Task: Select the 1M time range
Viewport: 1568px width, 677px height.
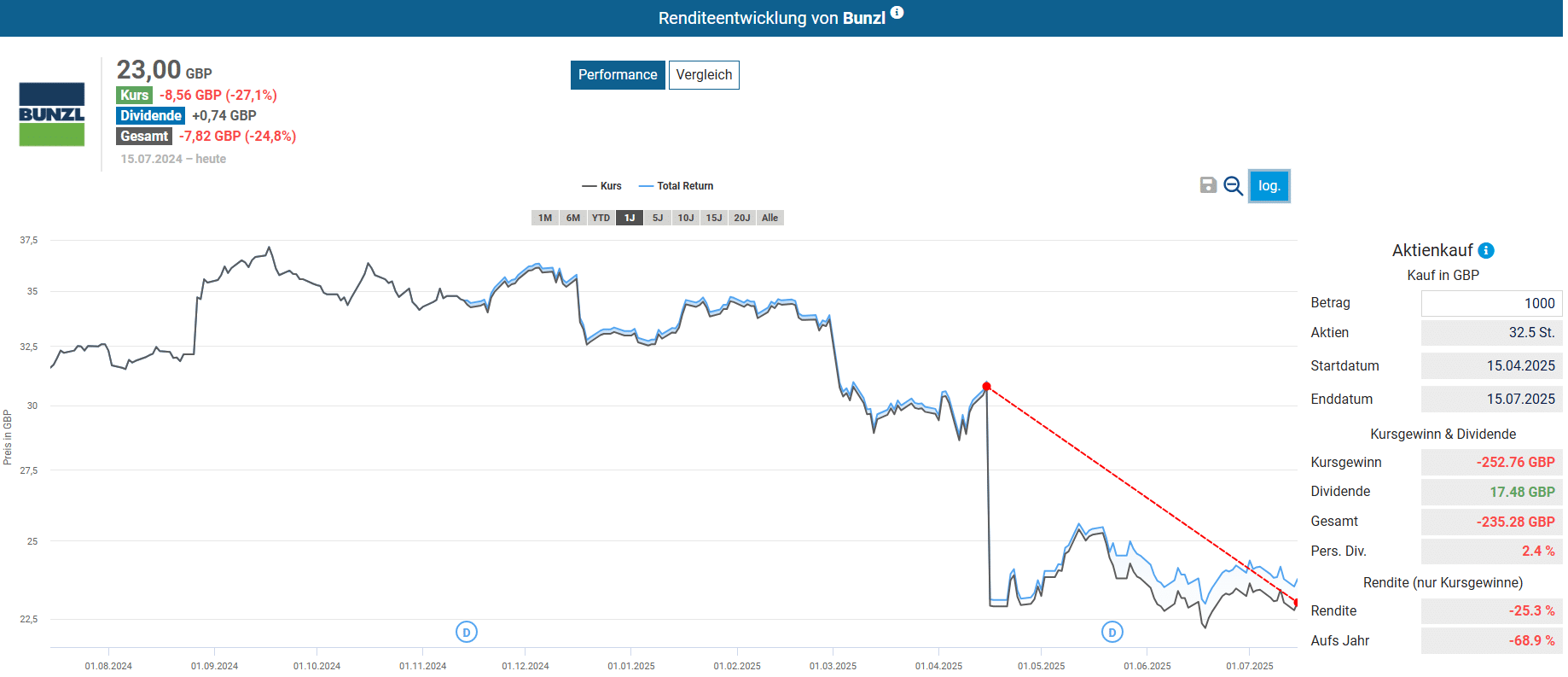Action: (545, 218)
